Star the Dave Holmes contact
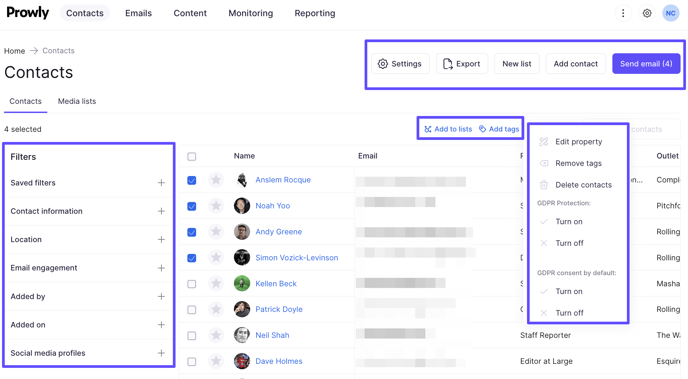This screenshot has height=379, width=688. click(x=216, y=361)
